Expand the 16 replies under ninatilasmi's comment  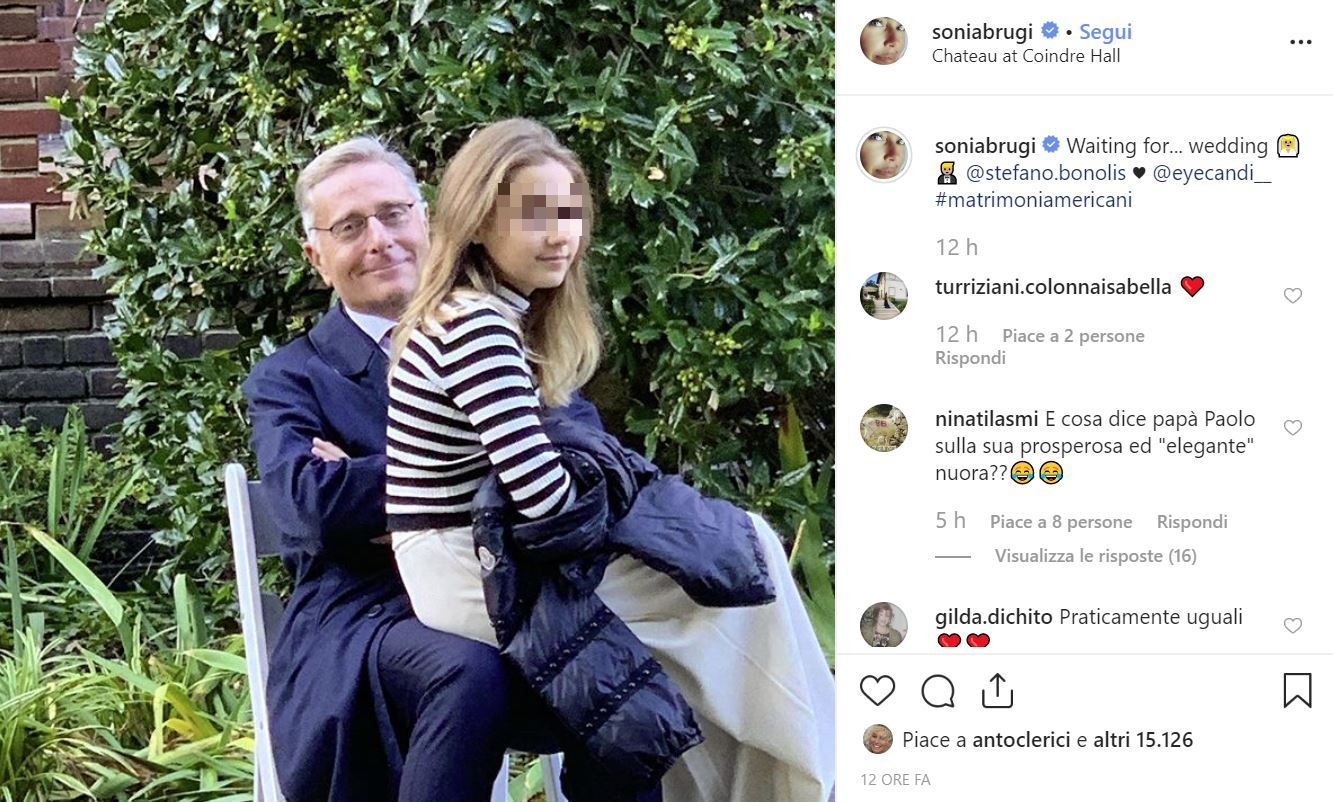pos(1095,556)
